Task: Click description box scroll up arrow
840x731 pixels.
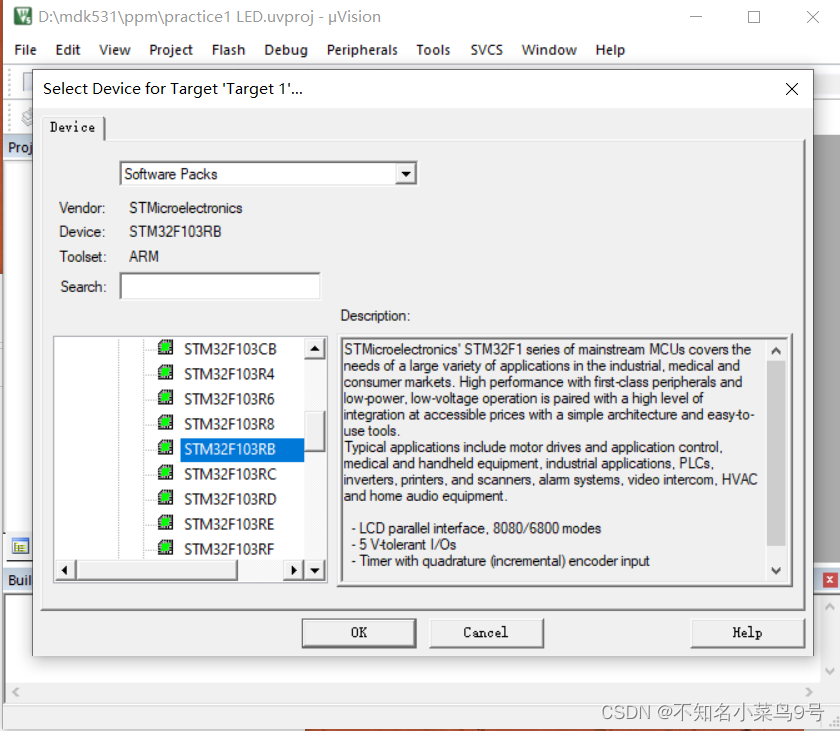Action: 776,351
